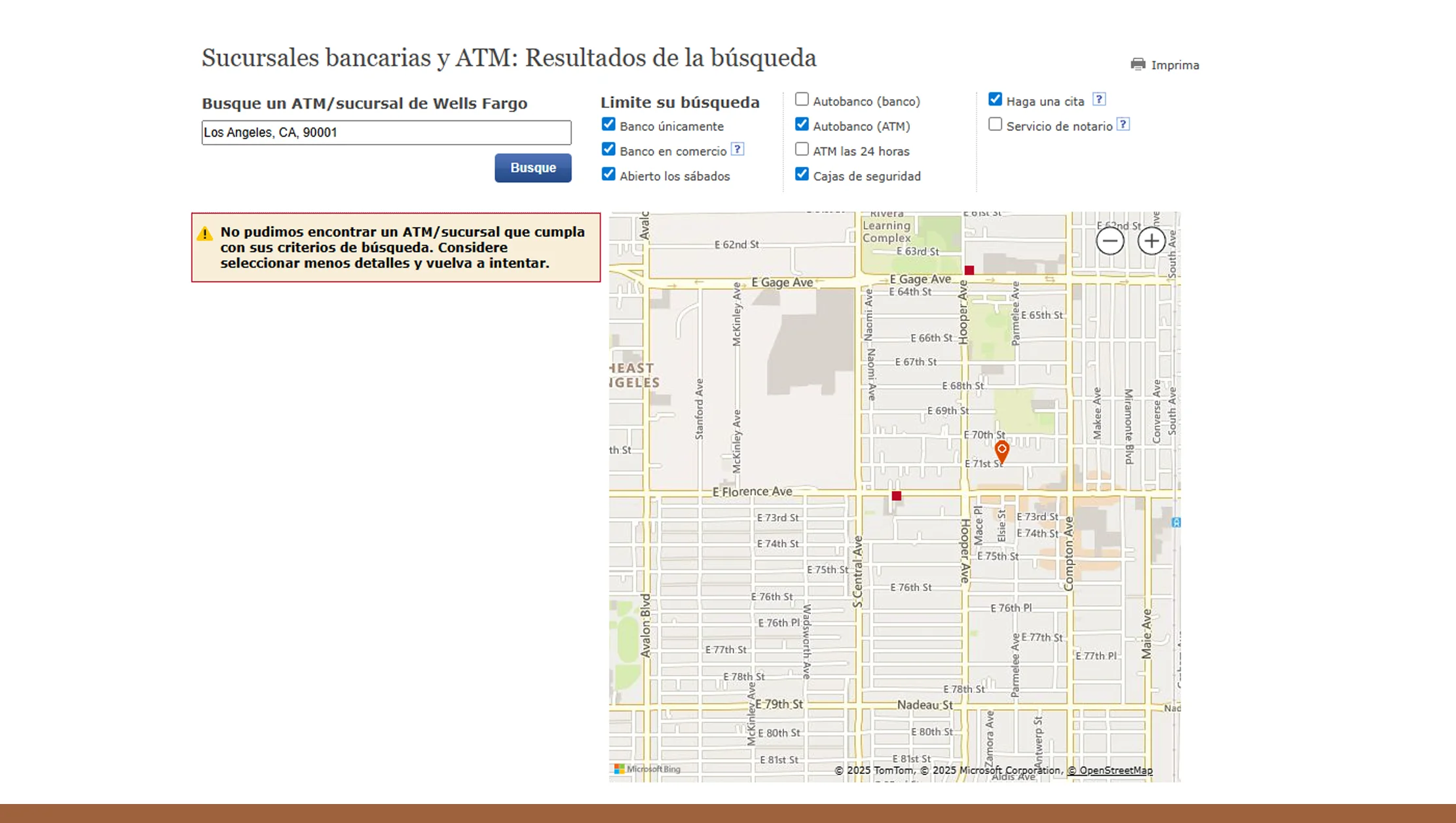Image resolution: width=1456 pixels, height=823 pixels.
Task: Zoom out the map with minus button
Action: tap(1110, 241)
